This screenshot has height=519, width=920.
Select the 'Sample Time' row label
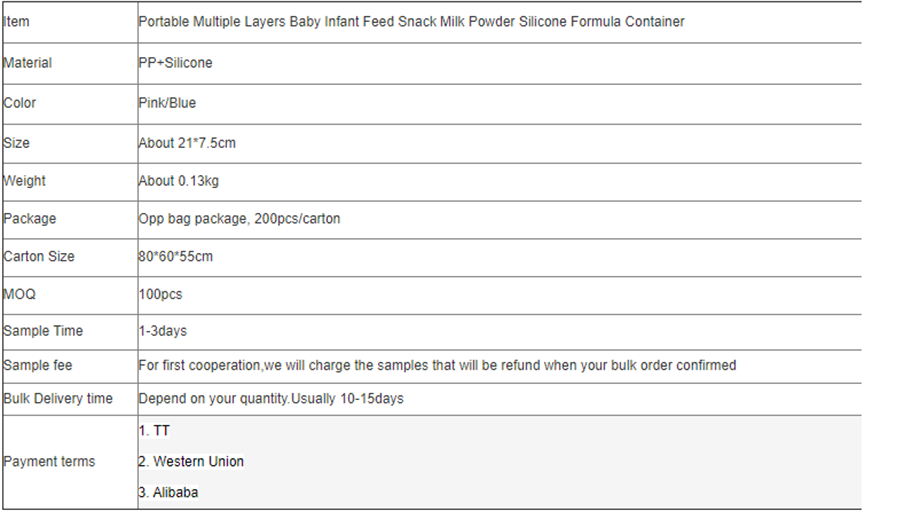click(43, 331)
